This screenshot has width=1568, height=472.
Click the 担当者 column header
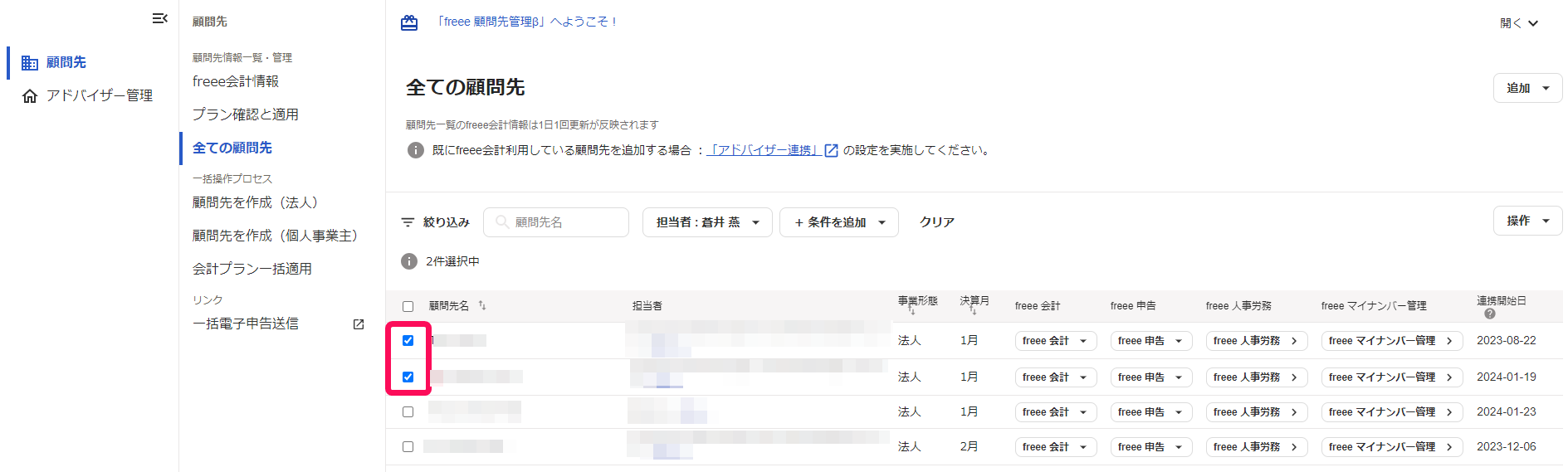click(x=647, y=306)
